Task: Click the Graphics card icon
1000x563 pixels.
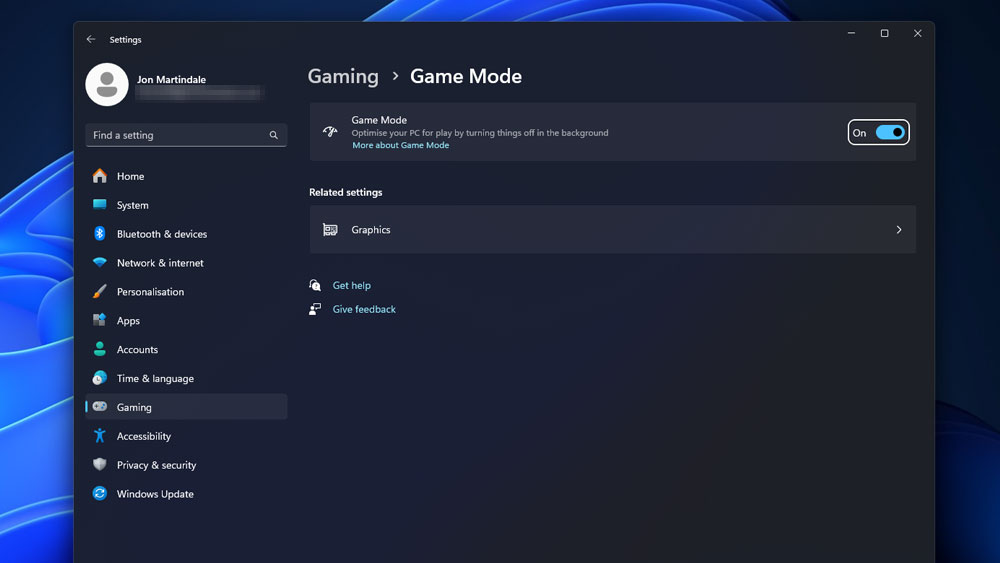Action: 330,230
